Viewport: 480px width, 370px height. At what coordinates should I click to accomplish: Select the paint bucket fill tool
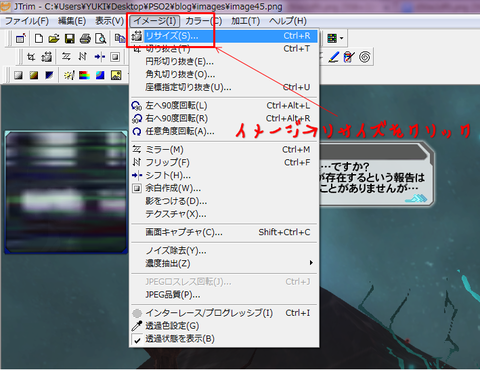click(349, 57)
